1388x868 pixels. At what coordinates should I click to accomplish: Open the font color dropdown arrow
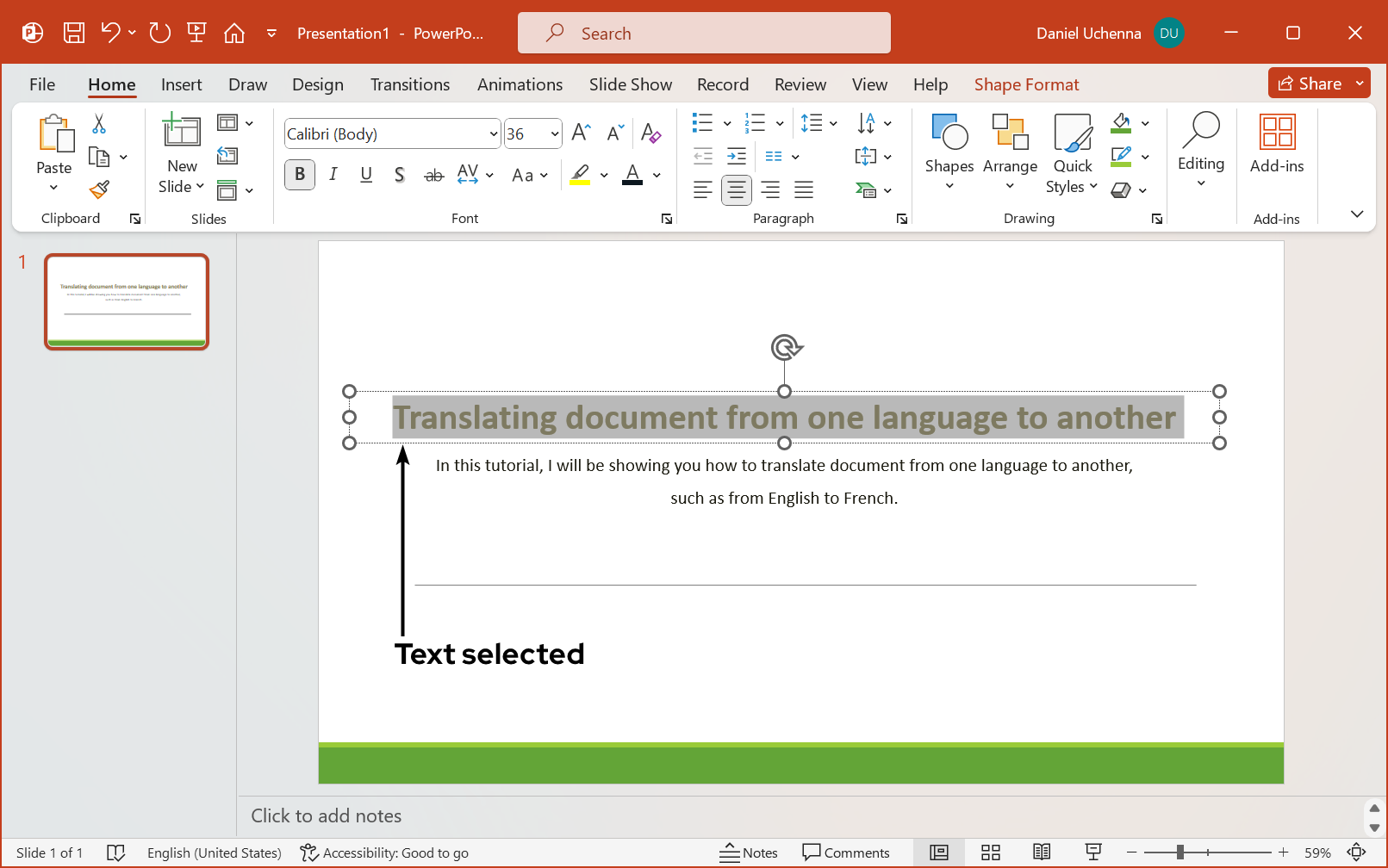[x=656, y=175]
